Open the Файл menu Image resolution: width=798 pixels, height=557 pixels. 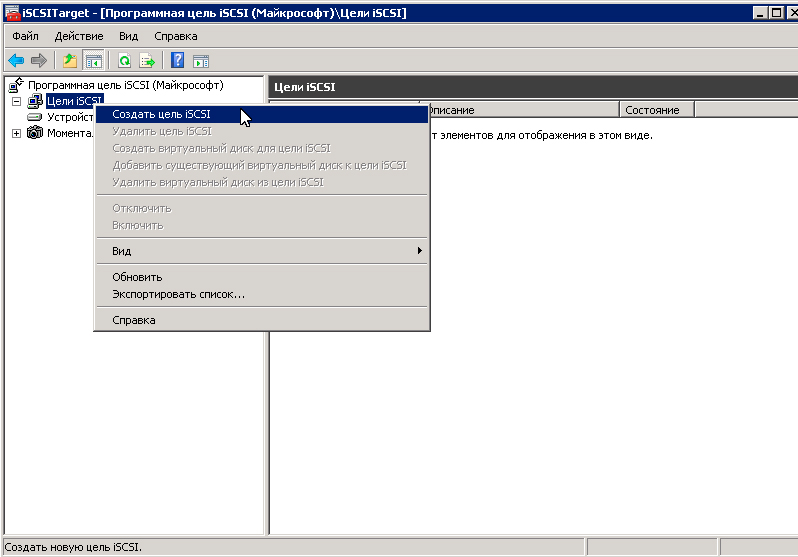coord(25,36)
